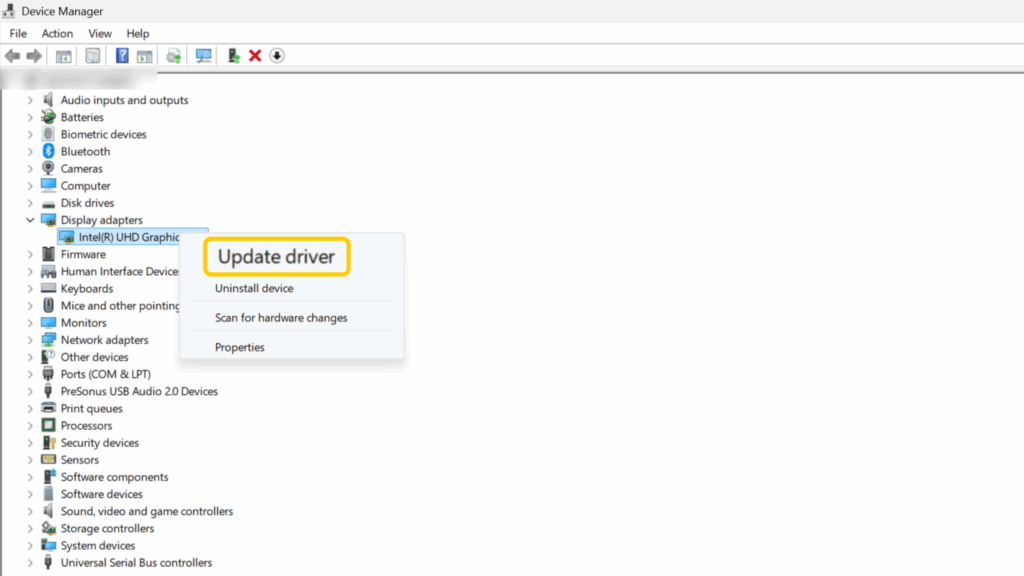
Task: Click the Keyboards category icon
Action: coord(48,289)
